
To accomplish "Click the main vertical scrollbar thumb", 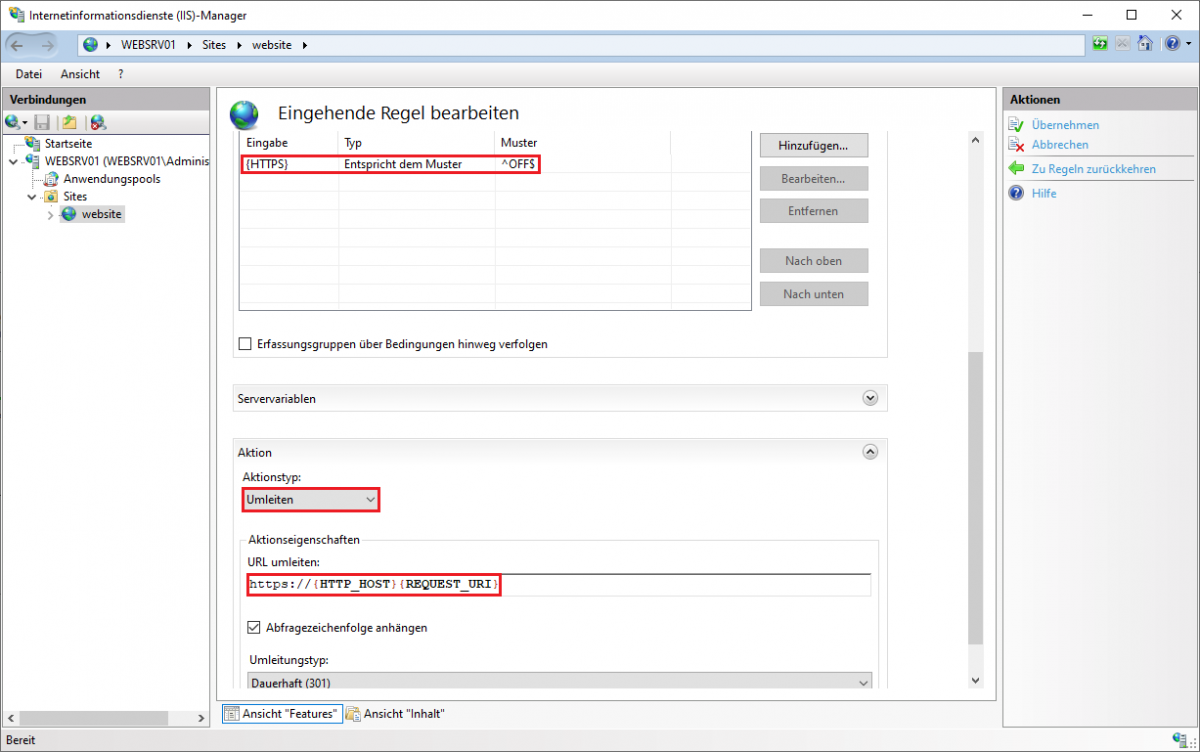I will [975, 497].
